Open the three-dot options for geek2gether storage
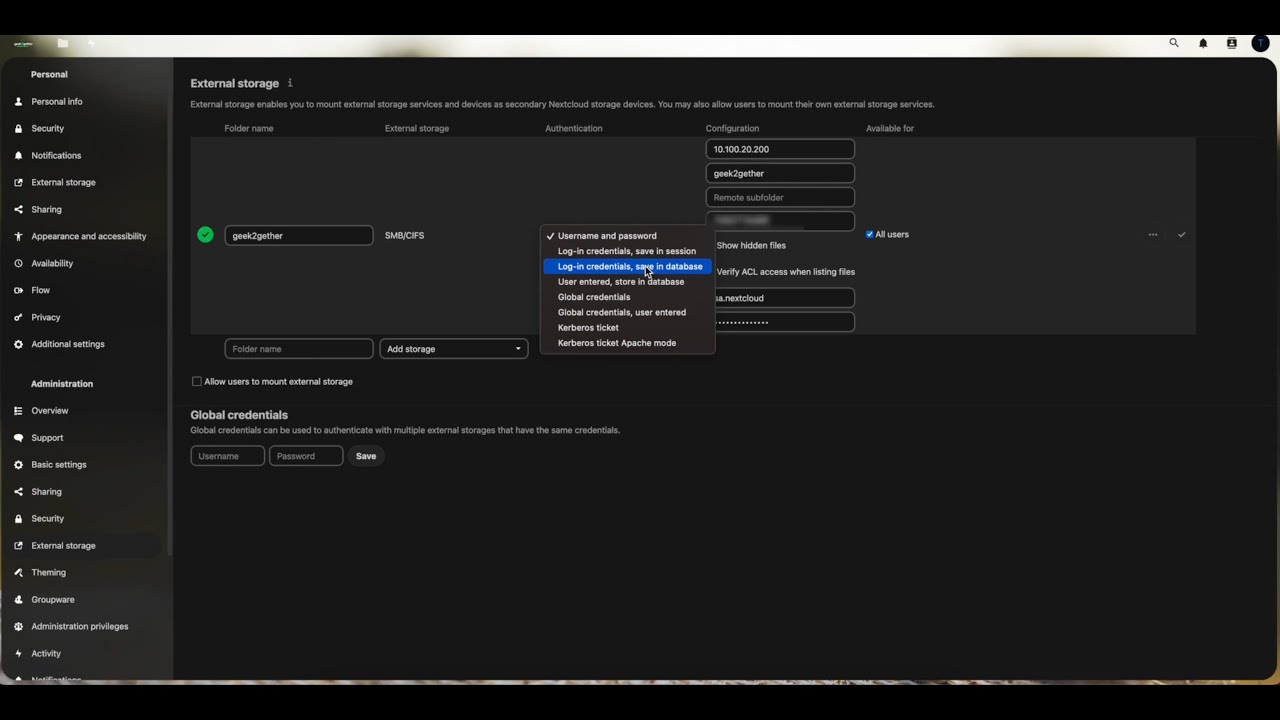The image size is (1280, 720). [x=1153, y=235]
